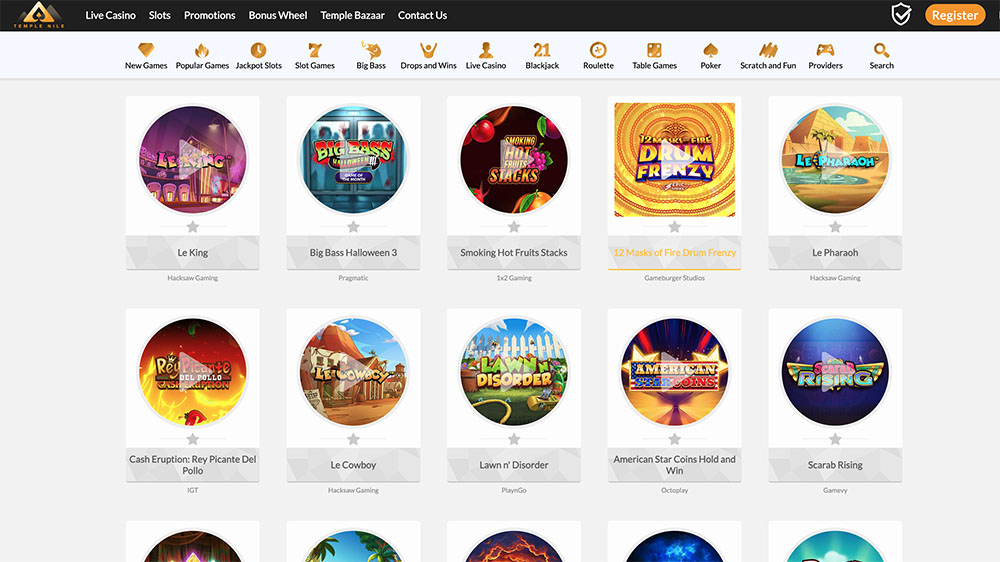Click the Gamevy provider label

[835, 491]
